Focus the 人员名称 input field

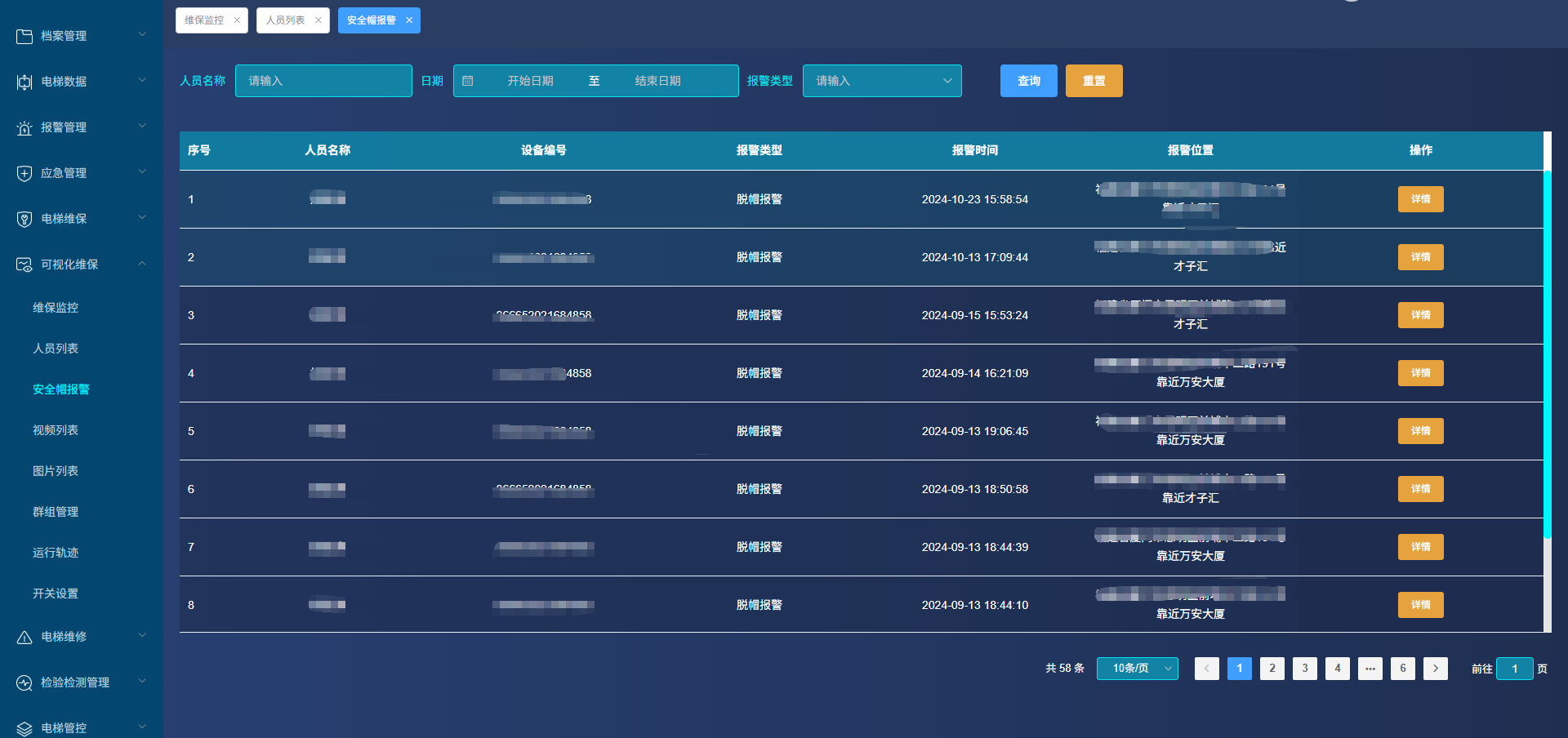[x=323, y=81]
